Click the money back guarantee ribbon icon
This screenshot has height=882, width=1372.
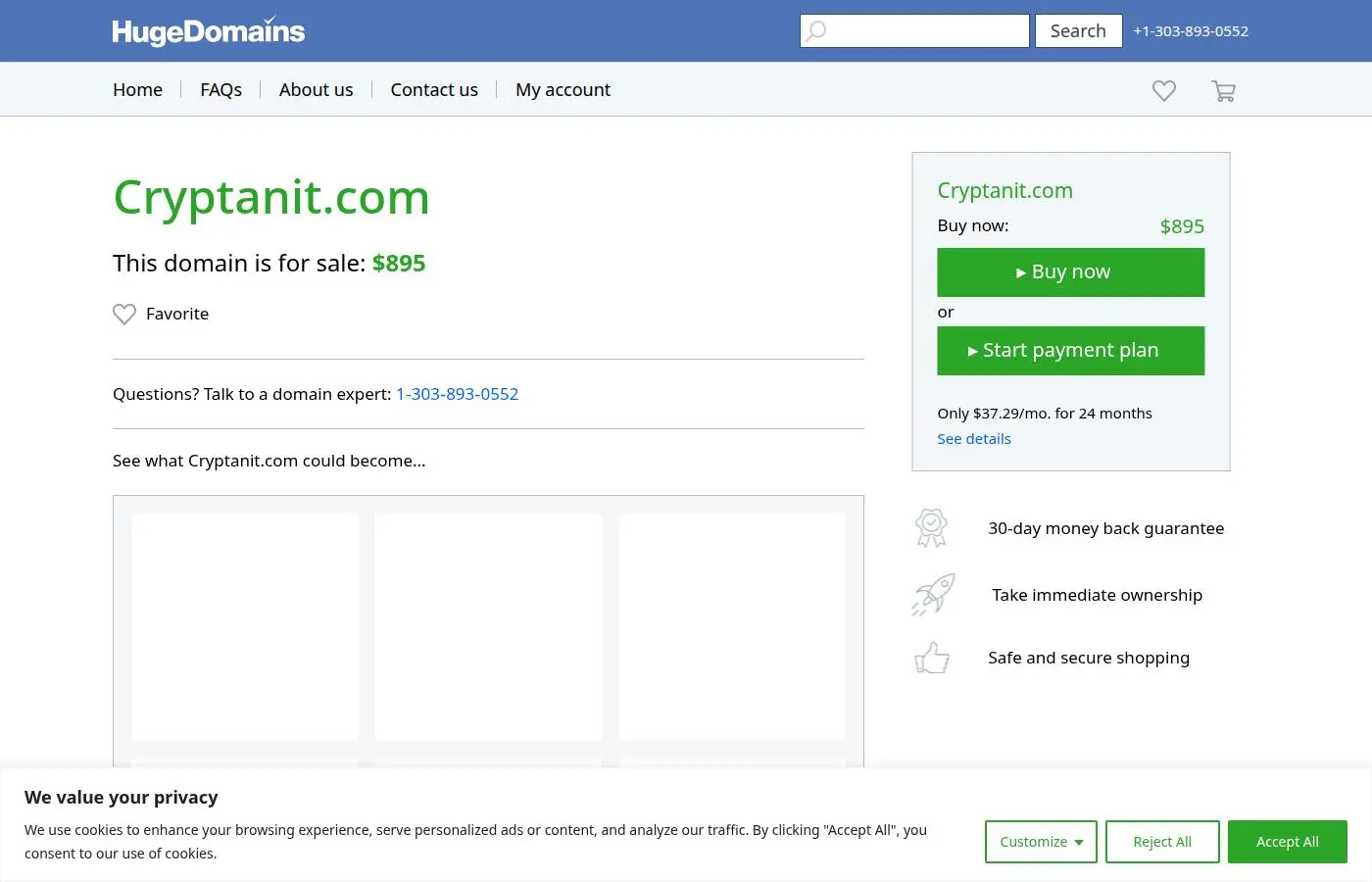click(x=932, y=528)
